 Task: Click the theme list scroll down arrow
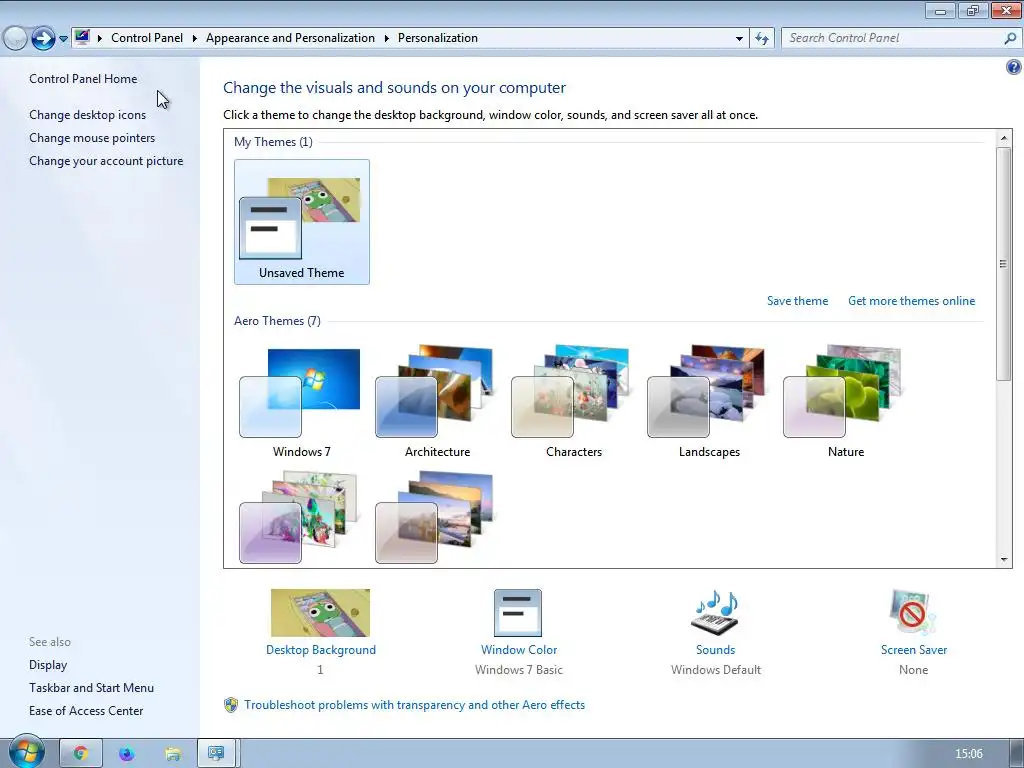point(1004,559)
